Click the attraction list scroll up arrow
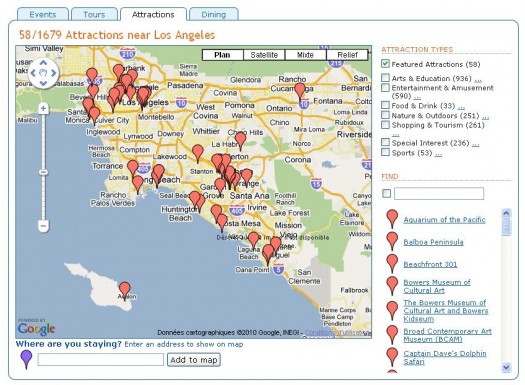The width and height of the screenshot is (525, 385). (506, 213)
